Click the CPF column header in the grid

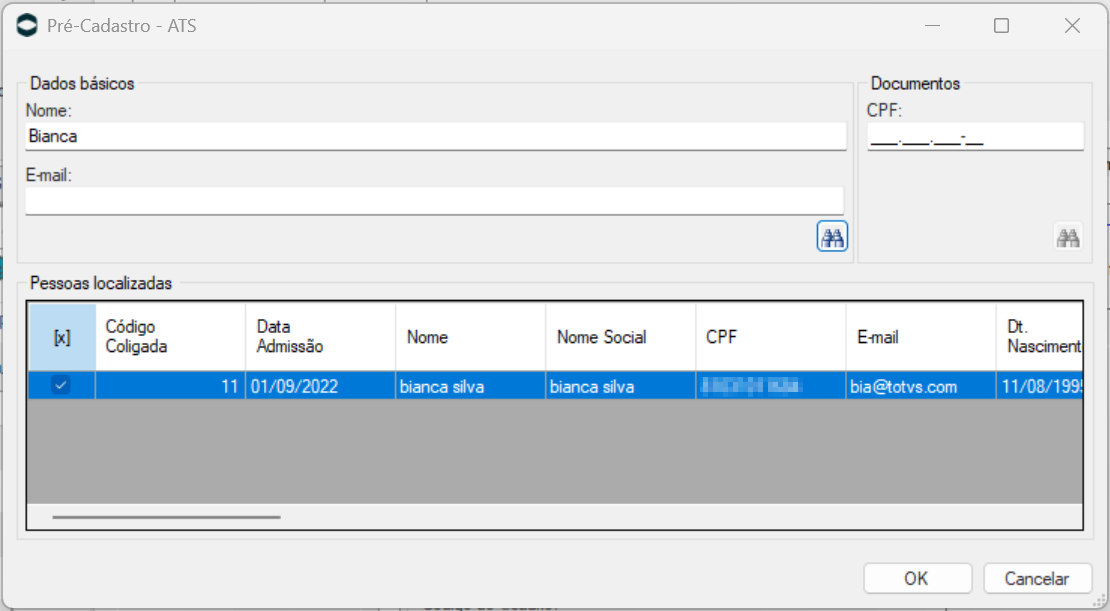click(771, 337)
